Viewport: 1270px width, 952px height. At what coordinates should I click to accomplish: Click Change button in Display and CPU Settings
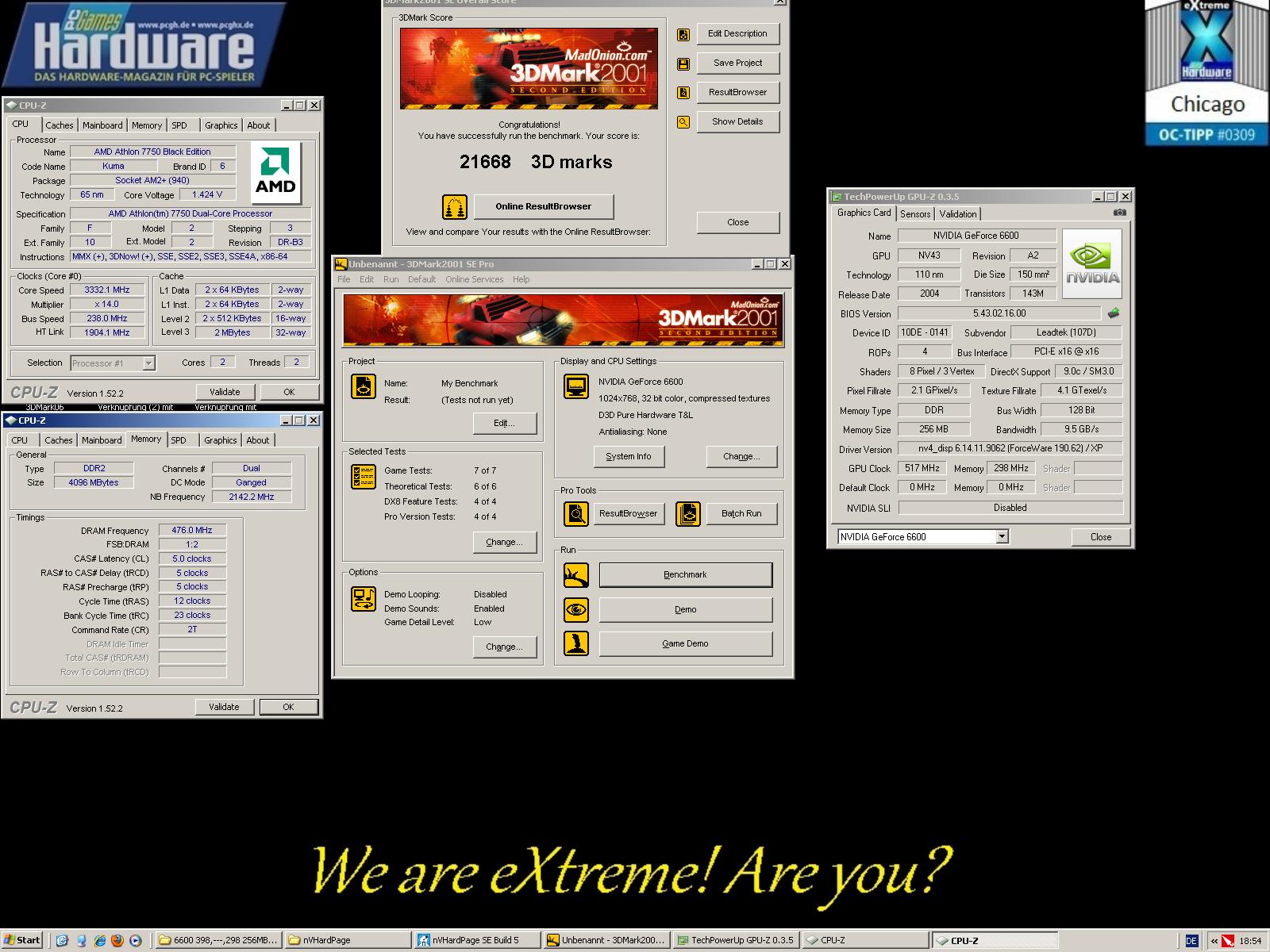pyautogui.click(x=741, y=457)
